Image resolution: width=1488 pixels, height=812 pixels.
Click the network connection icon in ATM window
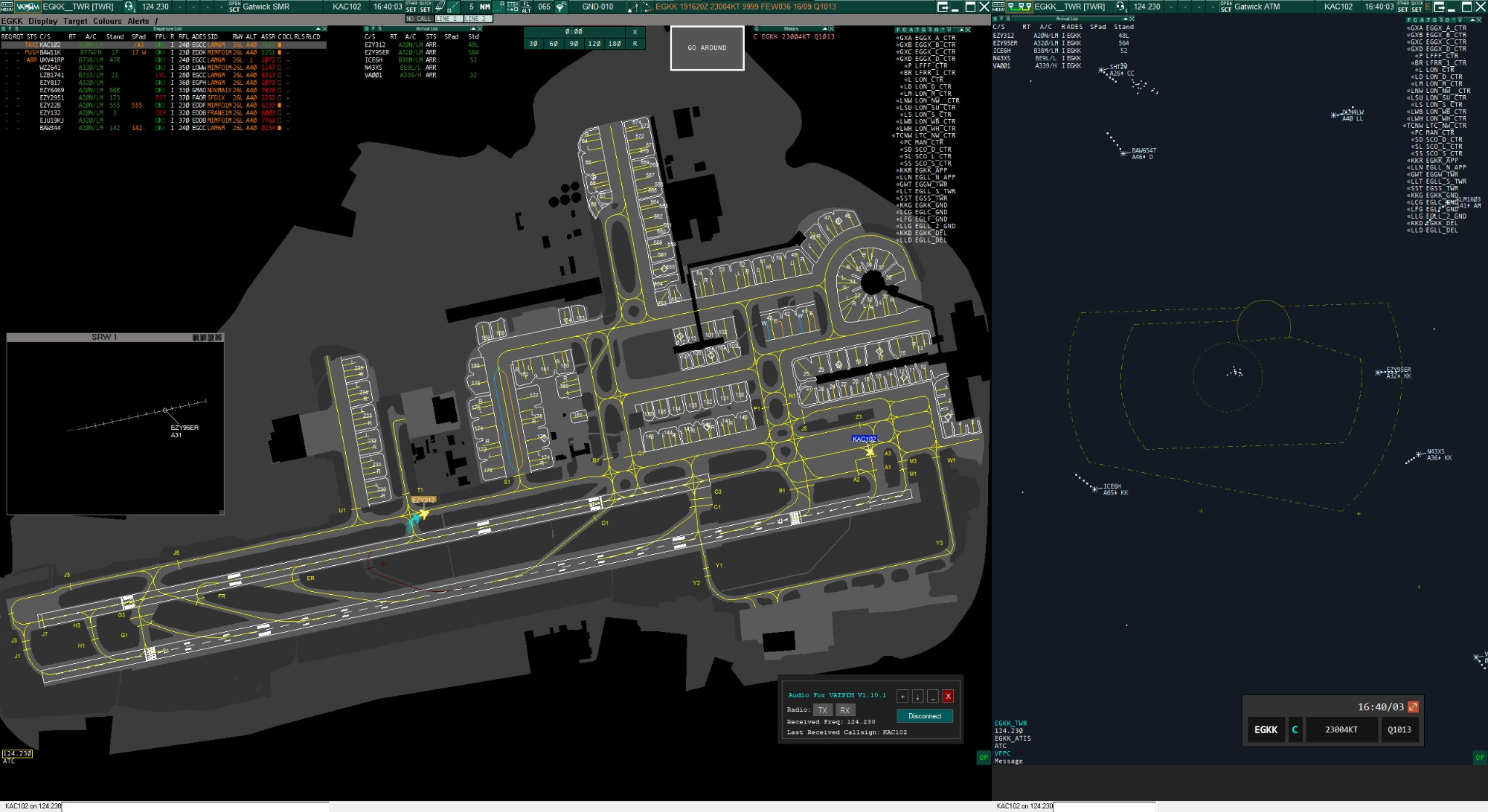[x=1019, y=6]
